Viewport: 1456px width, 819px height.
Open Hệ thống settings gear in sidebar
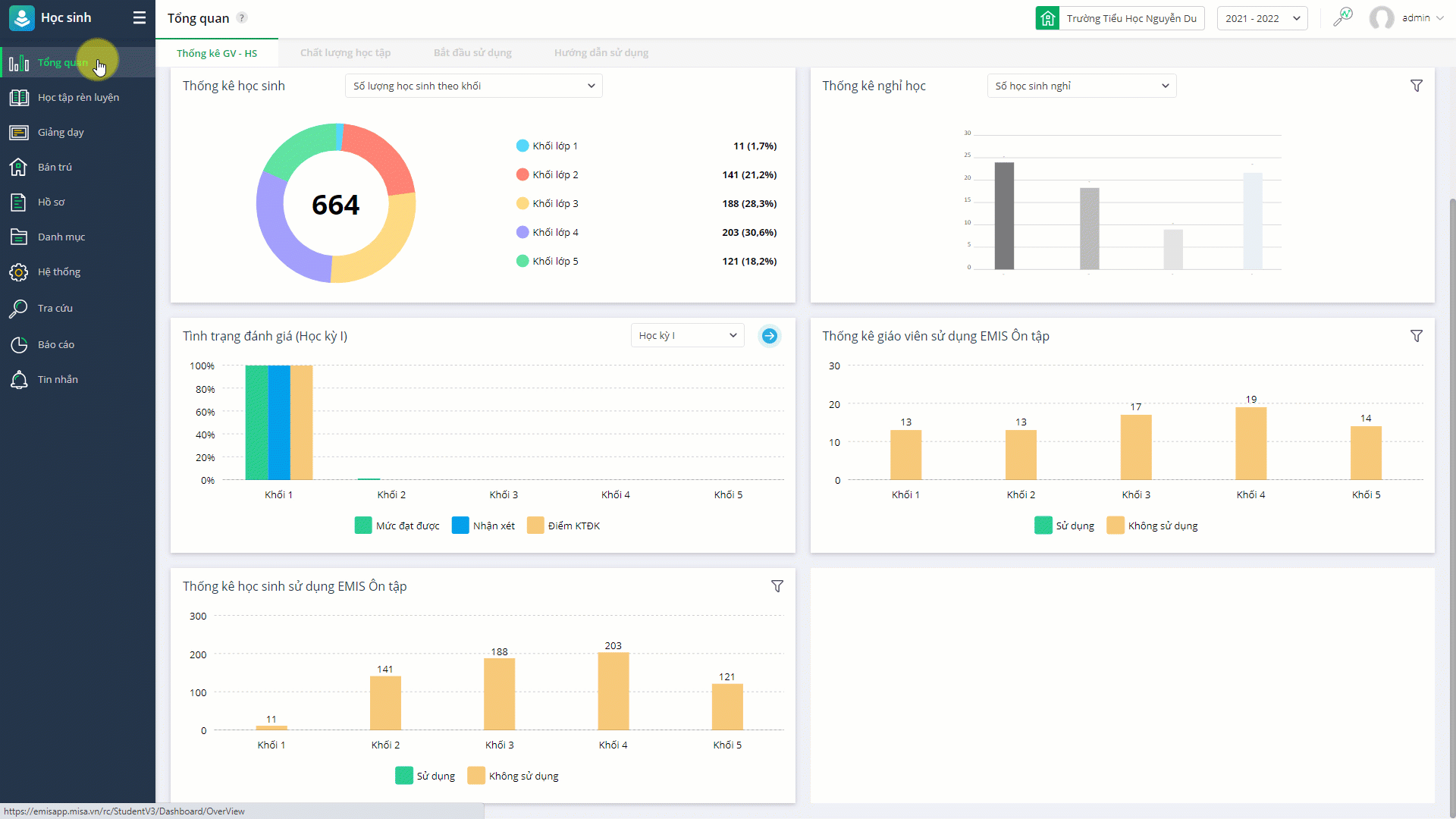18,272
